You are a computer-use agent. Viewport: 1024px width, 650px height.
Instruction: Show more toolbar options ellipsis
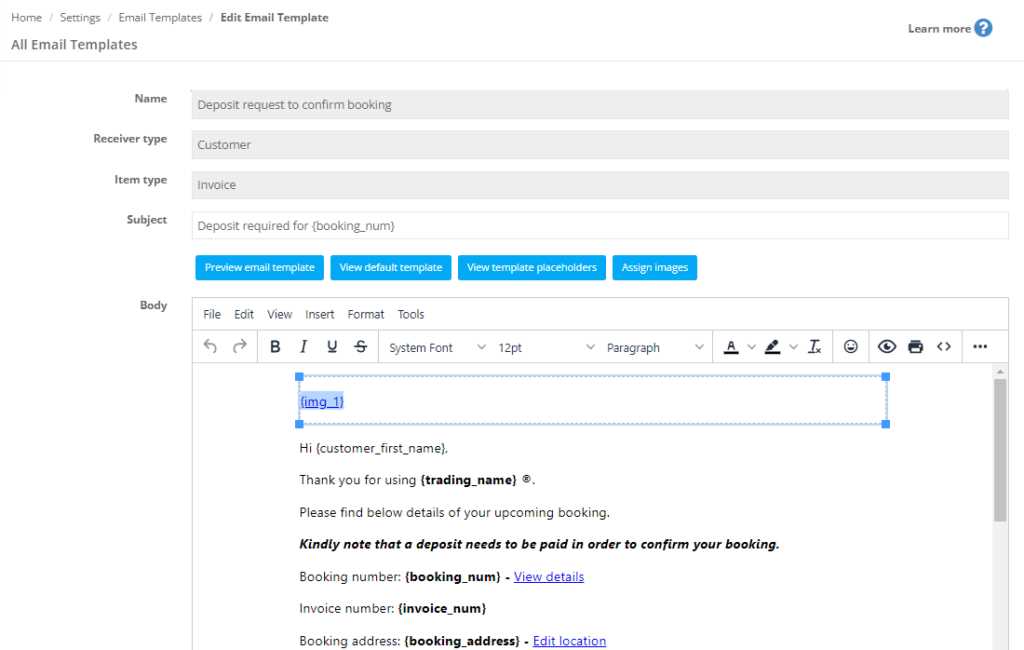(980, 346)
